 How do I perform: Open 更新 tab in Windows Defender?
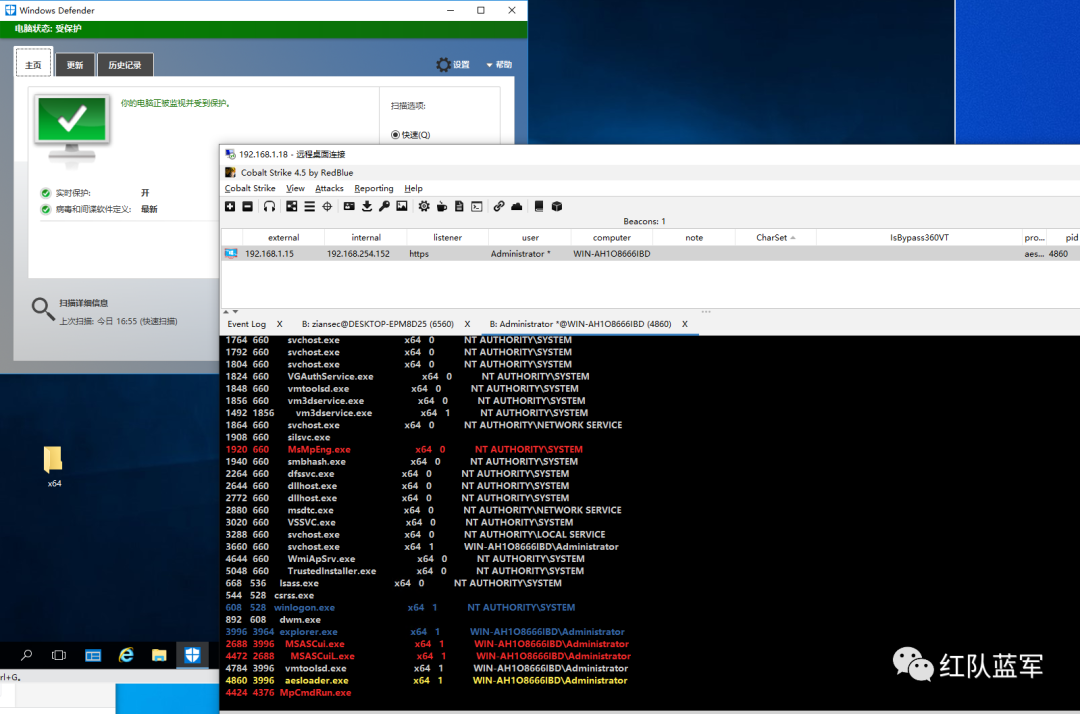coord(75,65)
